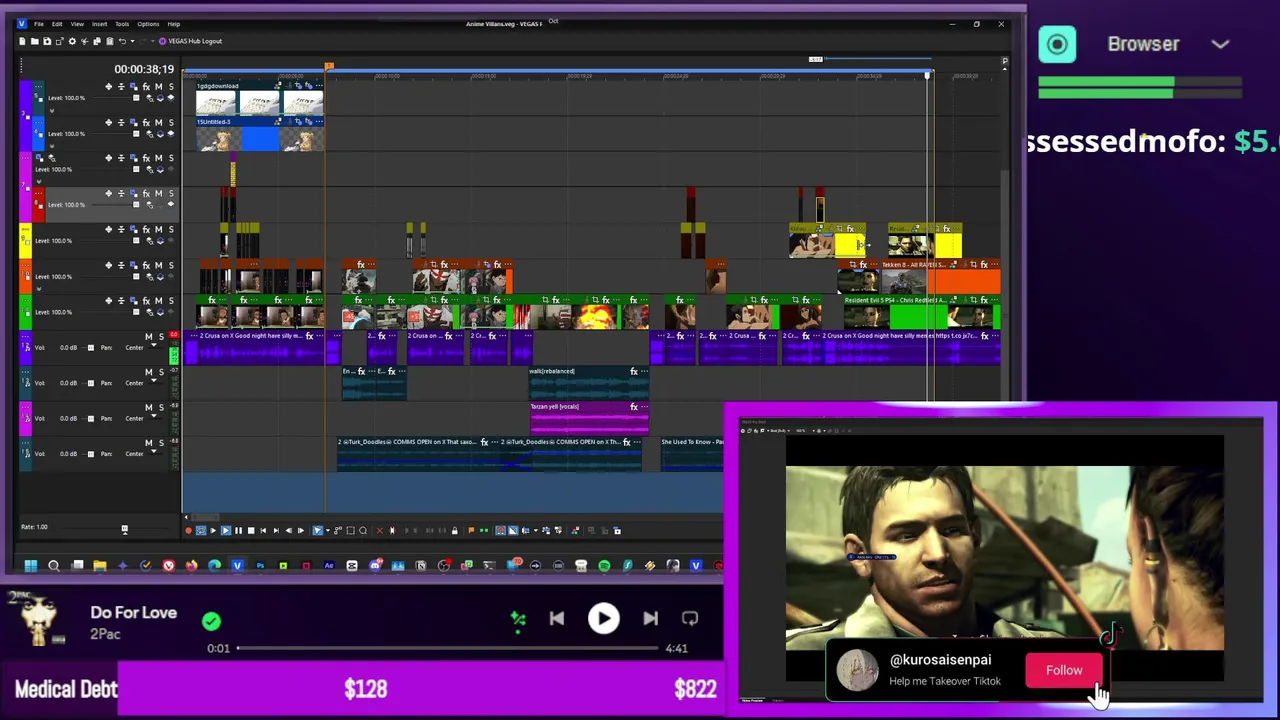Screen dimensions: 1280x720
Task: Mute the yellow video track
Action: point(158,229)
